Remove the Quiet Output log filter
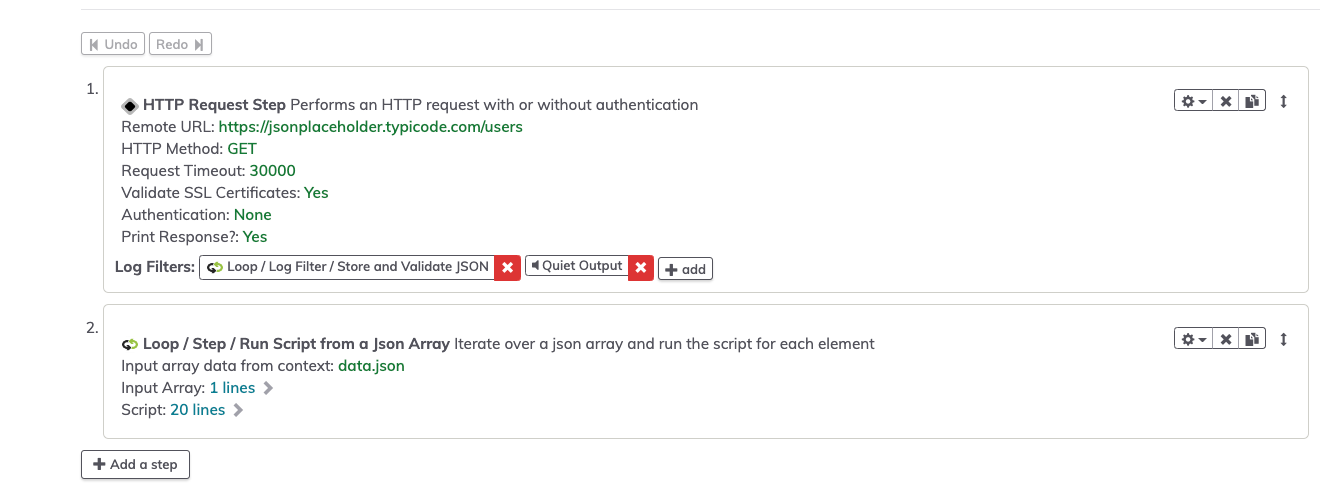This screenshot has width=1323, height=504. 641,267
